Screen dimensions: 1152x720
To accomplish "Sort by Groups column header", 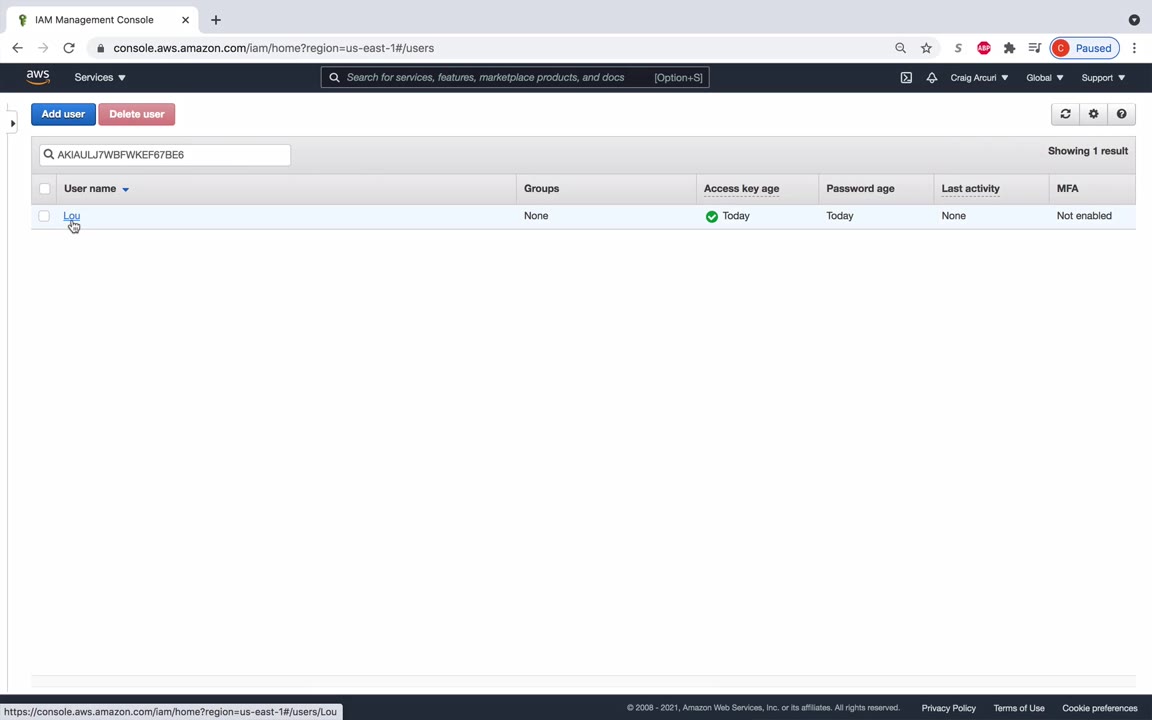I will 541,189.
